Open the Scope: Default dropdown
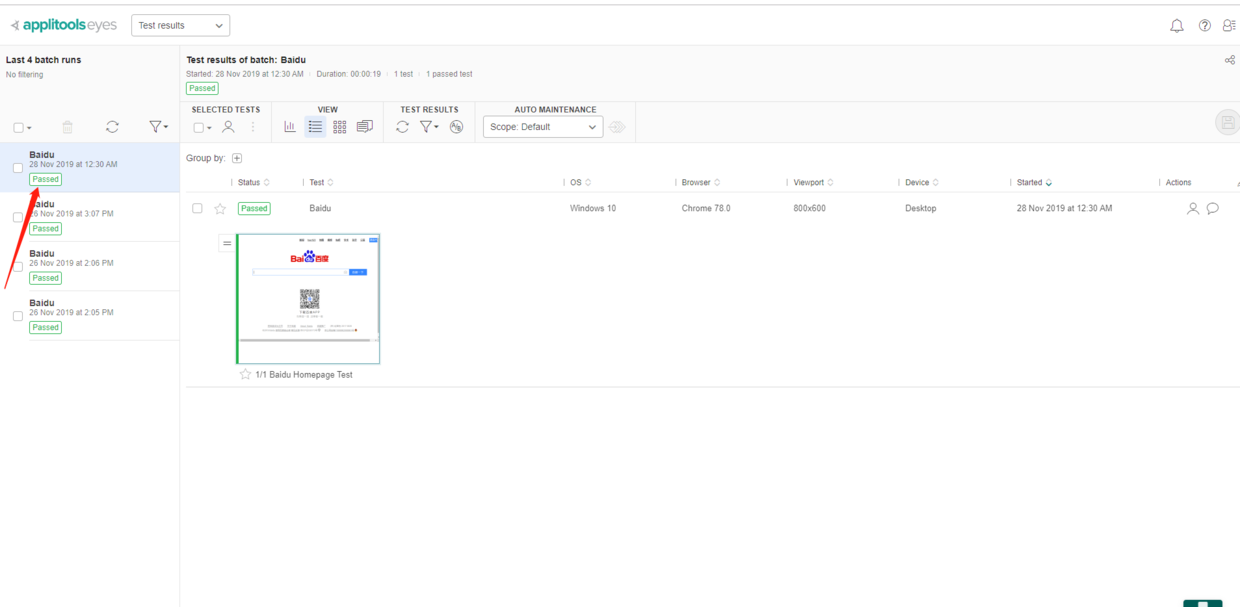 (543, 127)
